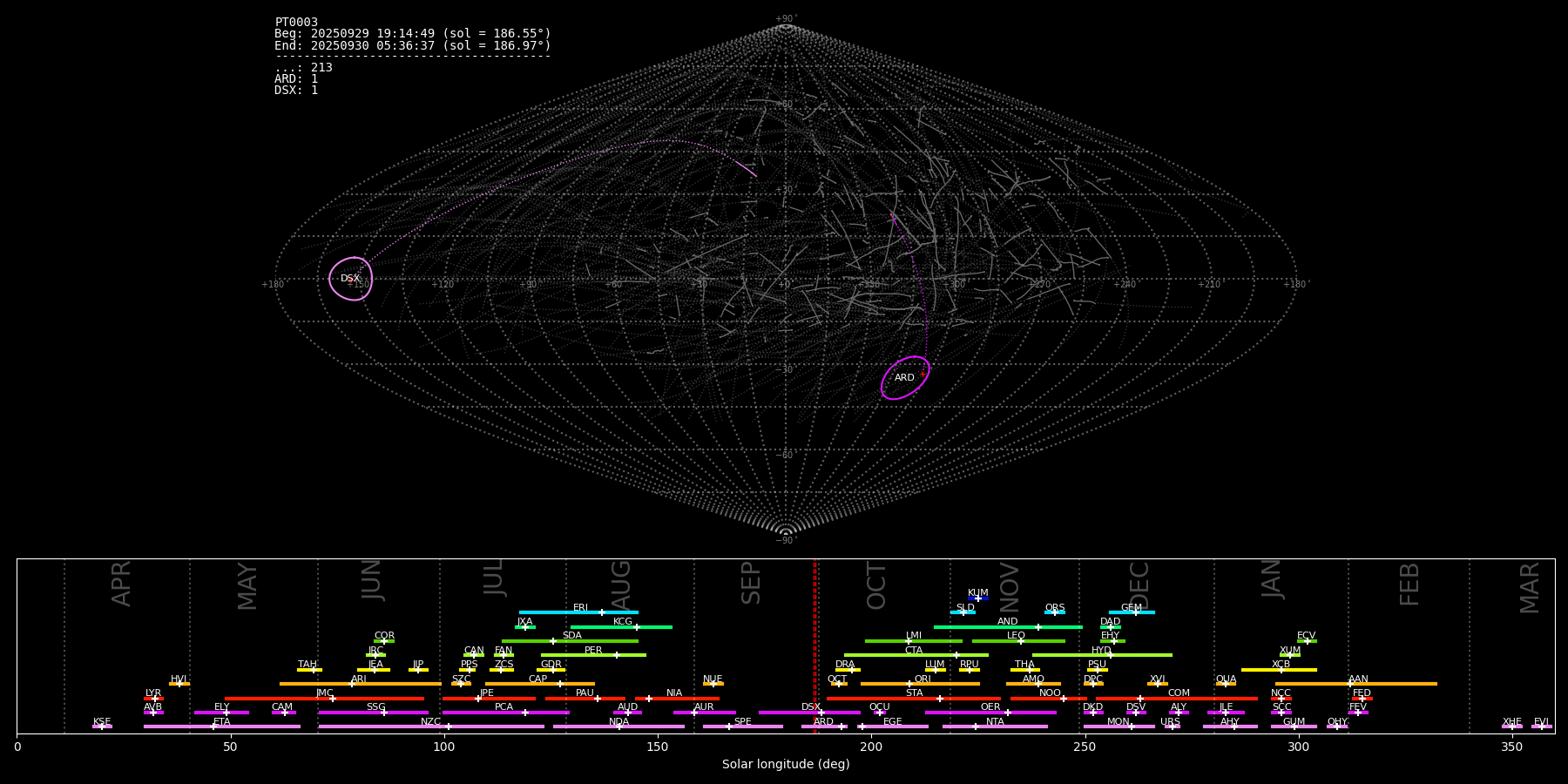Select the ORI orange shower bar
The width and height of the screenshot is (1568, 784).
coord(920,684)
